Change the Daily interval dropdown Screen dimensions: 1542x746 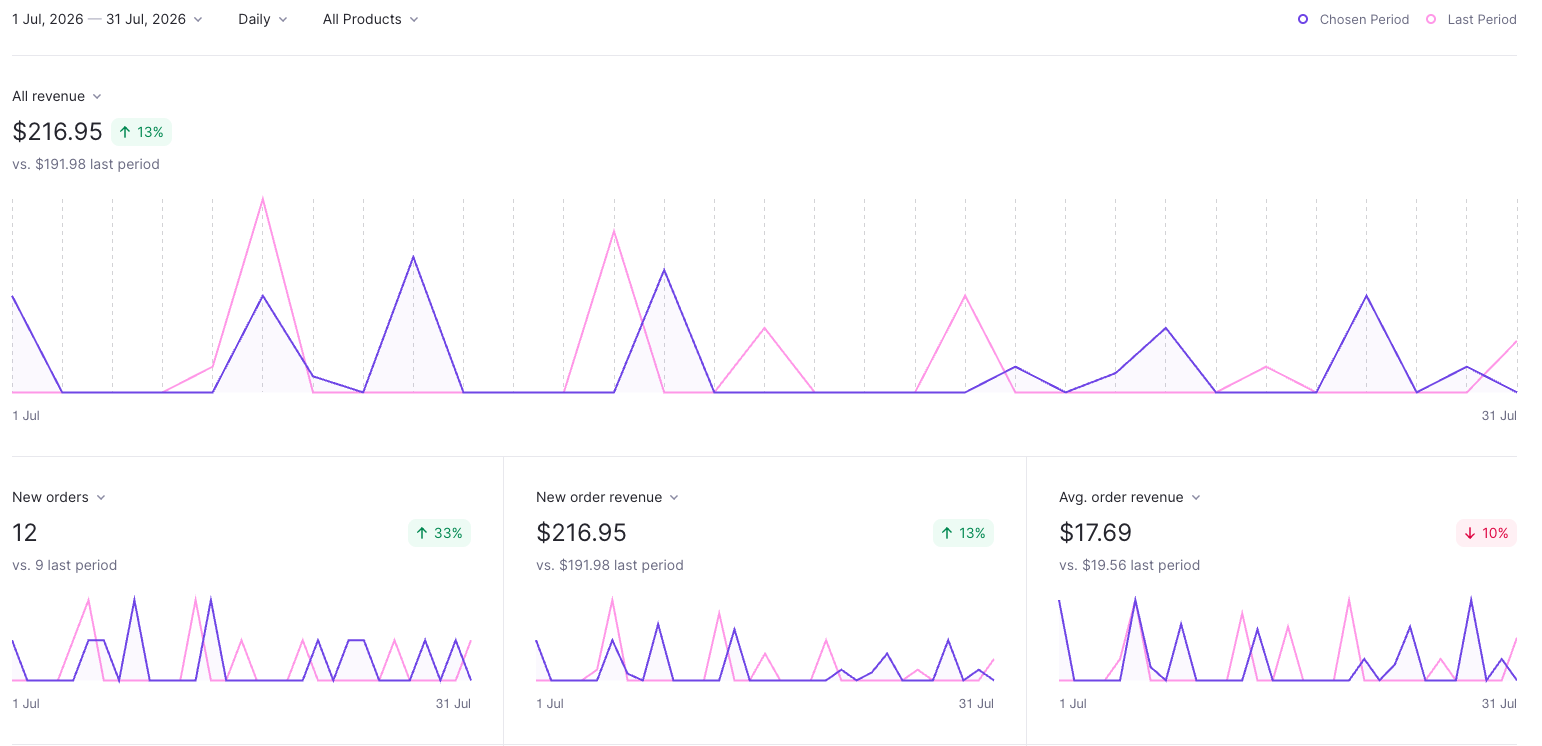(263, 19)
